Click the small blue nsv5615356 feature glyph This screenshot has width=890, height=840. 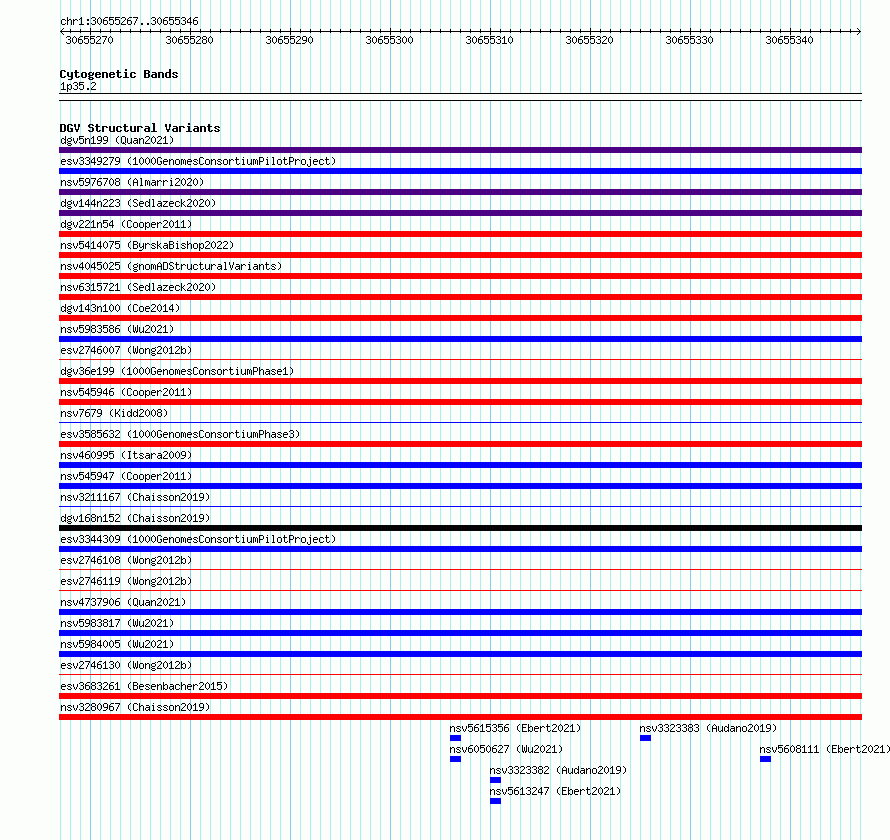click(x=455, y=738)
